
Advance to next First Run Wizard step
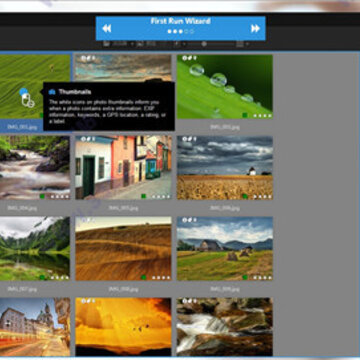click(x=255, y=29)
